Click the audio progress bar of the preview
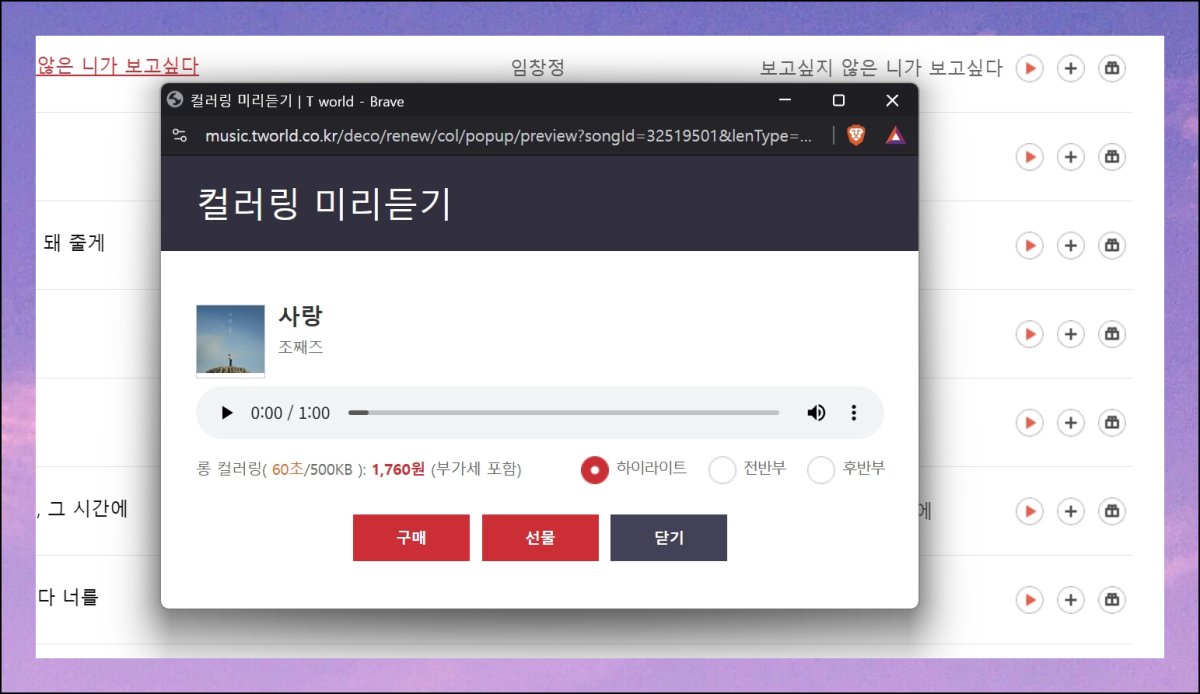Image resolution: width=1200 pixels, height=694 pixels. pos(563,413)
